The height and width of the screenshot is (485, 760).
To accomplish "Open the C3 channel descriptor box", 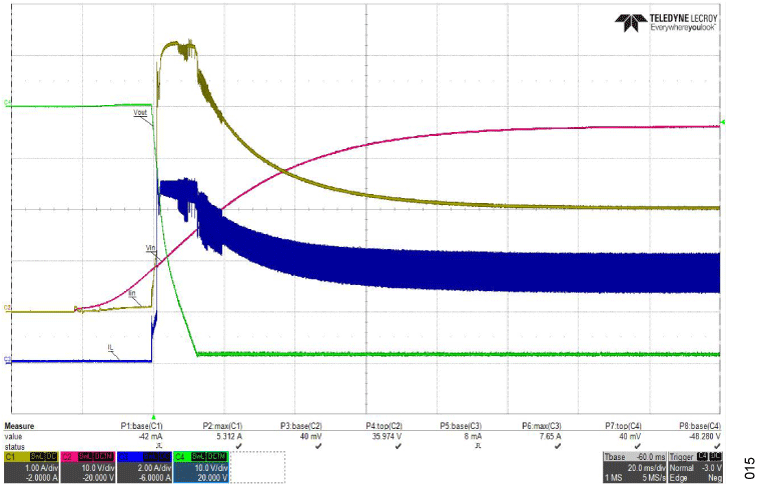I will [145, 465].
